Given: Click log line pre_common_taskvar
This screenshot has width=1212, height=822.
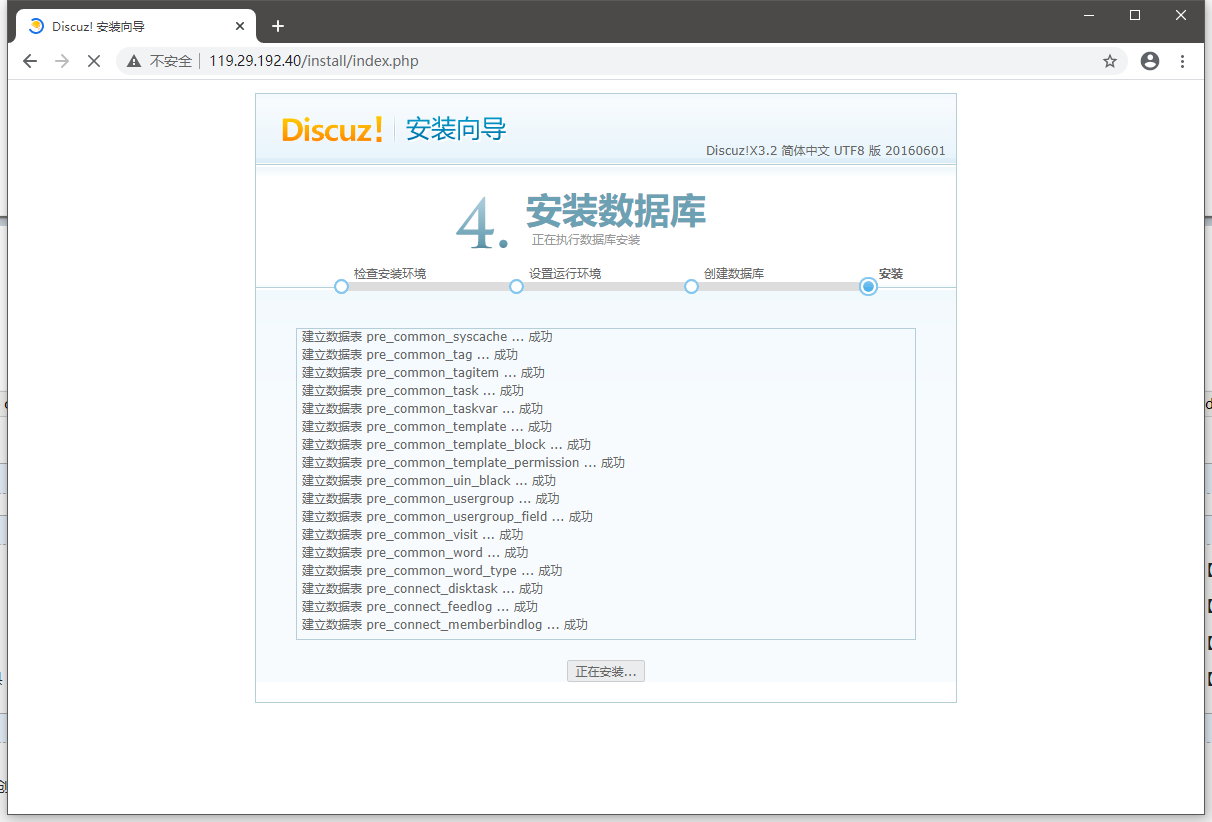Looking at the screenshot, I should [x=422, y=409].
